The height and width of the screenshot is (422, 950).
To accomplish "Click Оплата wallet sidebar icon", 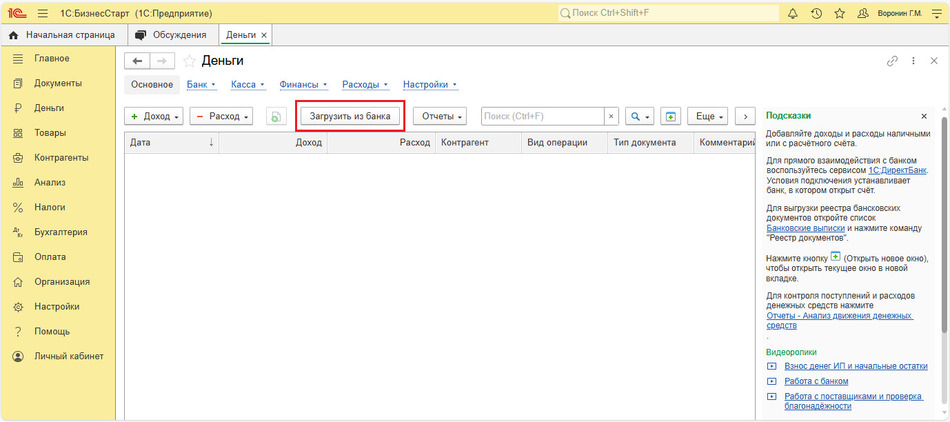I will [18, 257].
